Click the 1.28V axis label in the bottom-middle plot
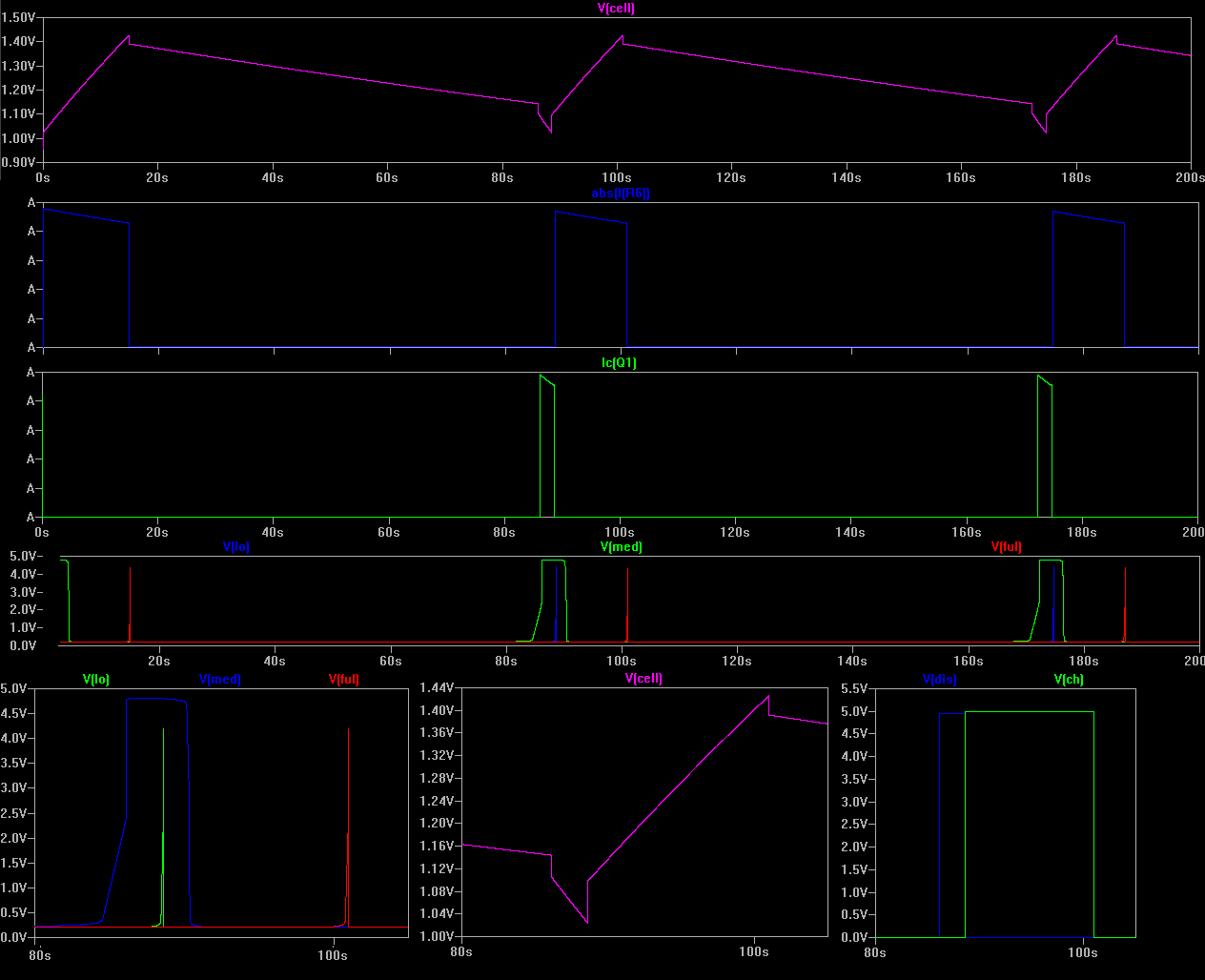This screenshot has height=980, width=1205. 437,779
